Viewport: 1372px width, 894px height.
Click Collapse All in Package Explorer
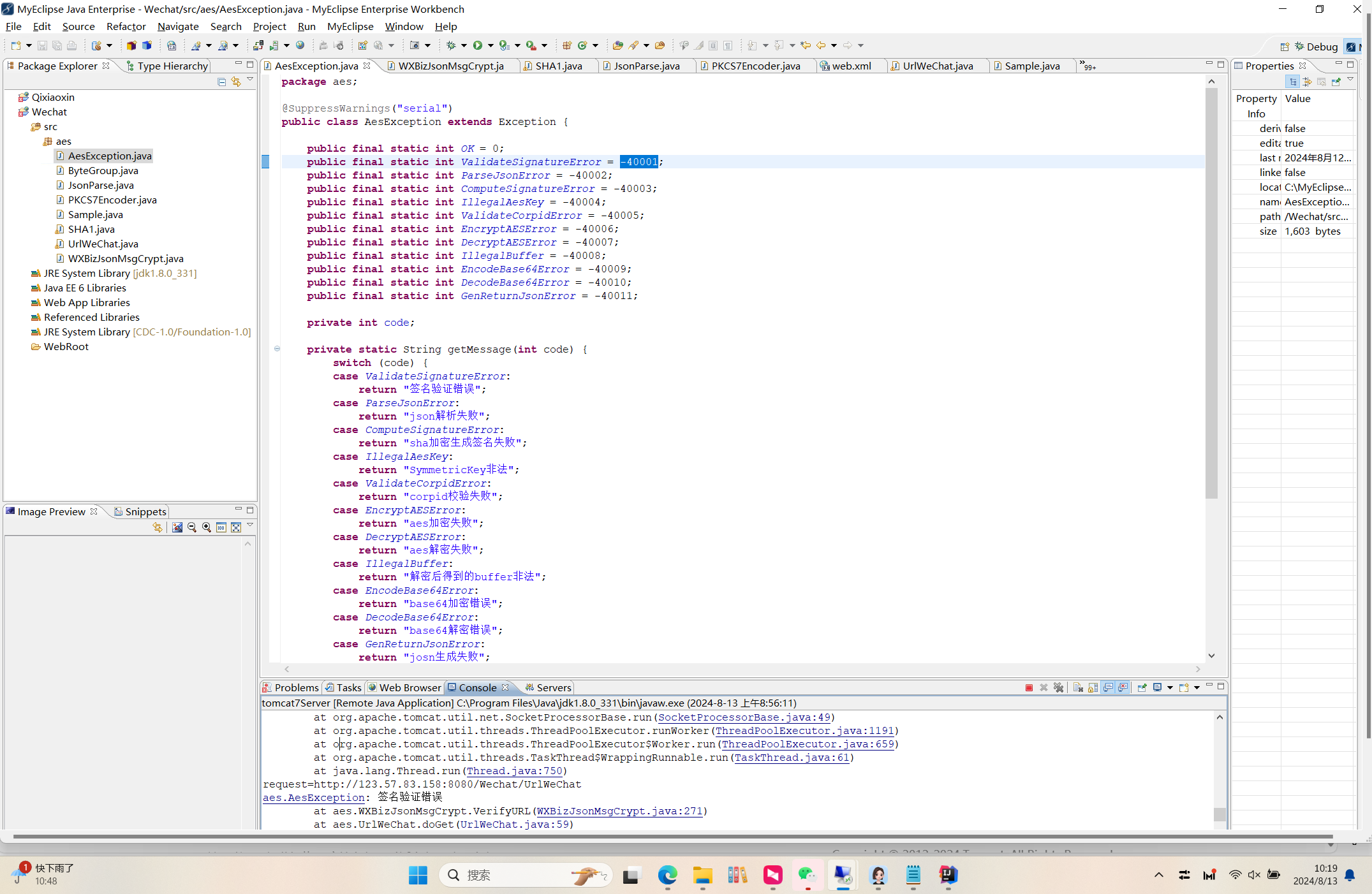point(221,82)
